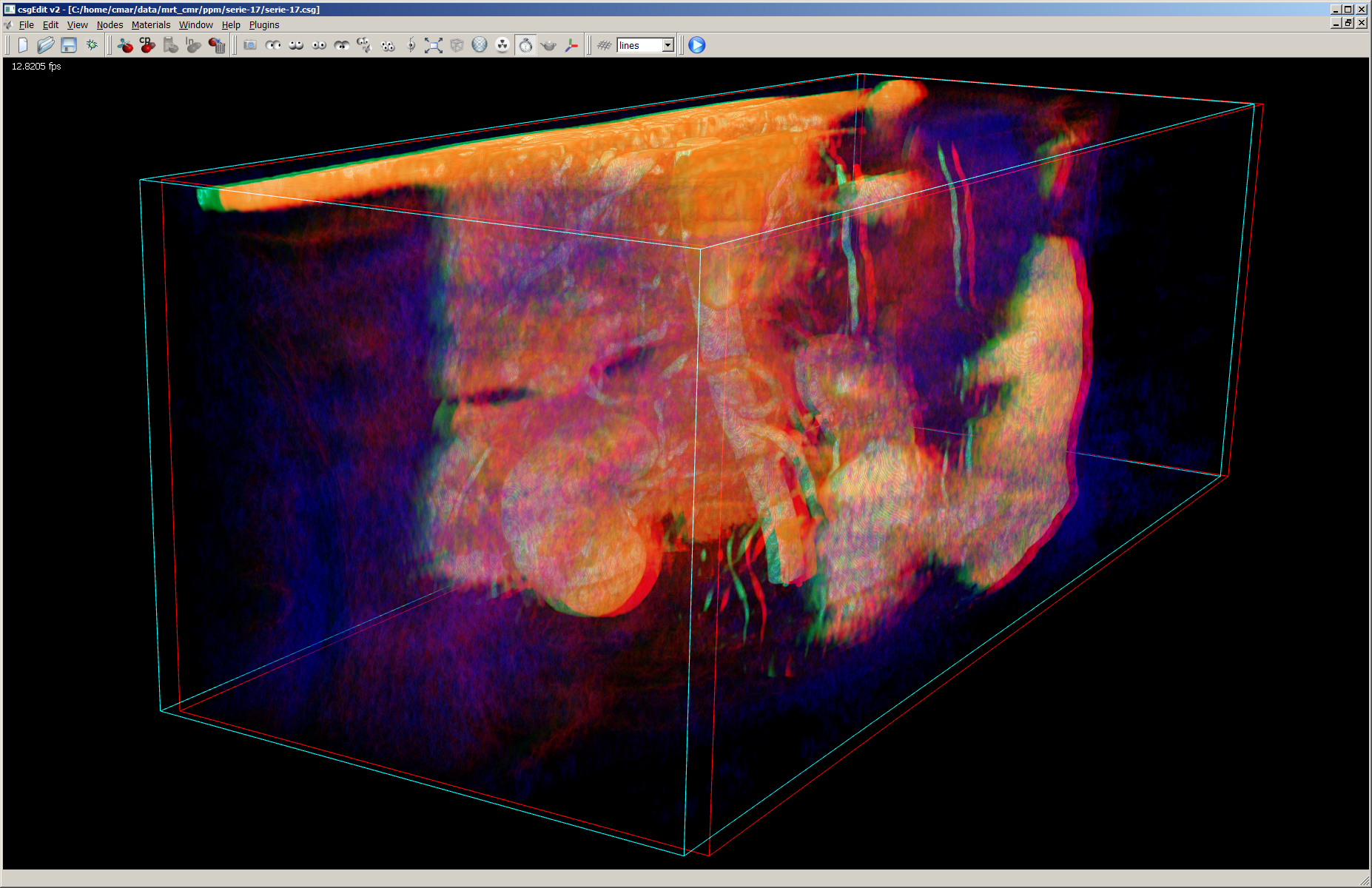Open the Plugins menu
This screenshot has width=1372, height=888.
(263, 24)
